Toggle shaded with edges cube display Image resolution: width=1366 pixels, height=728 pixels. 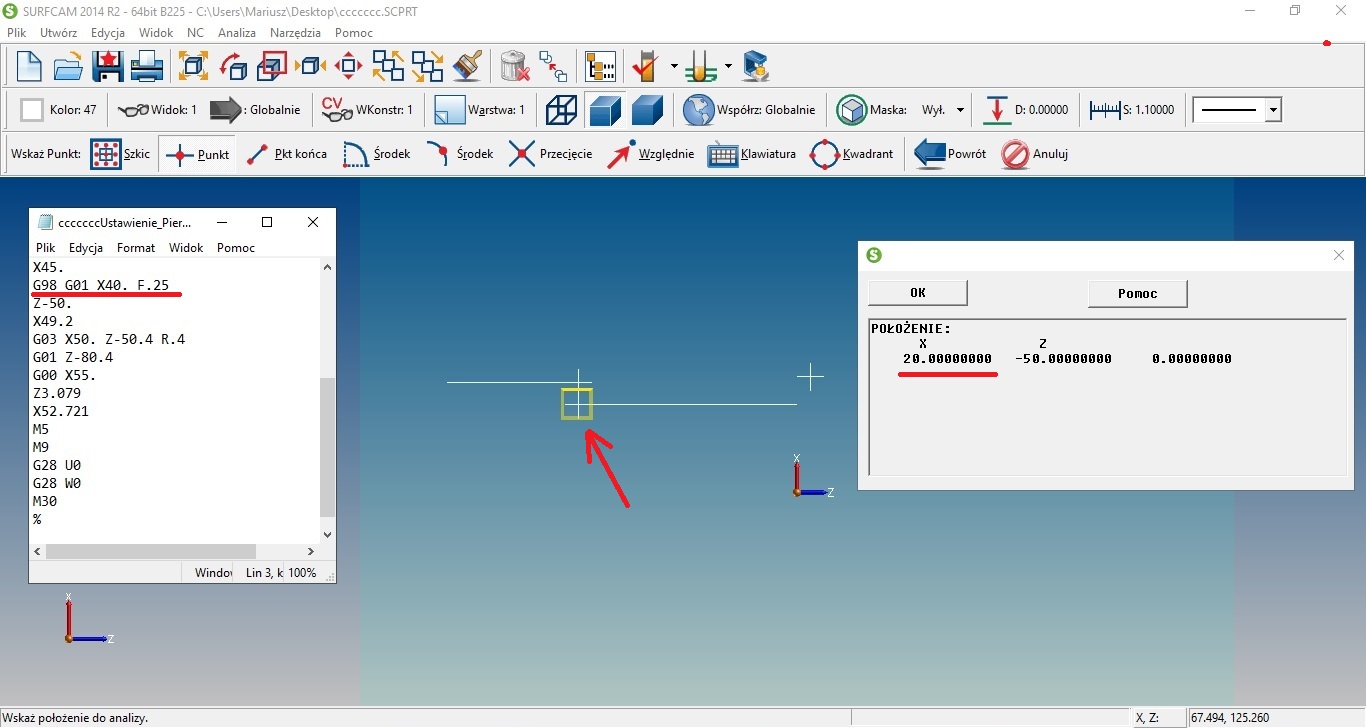tap(605, 110)
